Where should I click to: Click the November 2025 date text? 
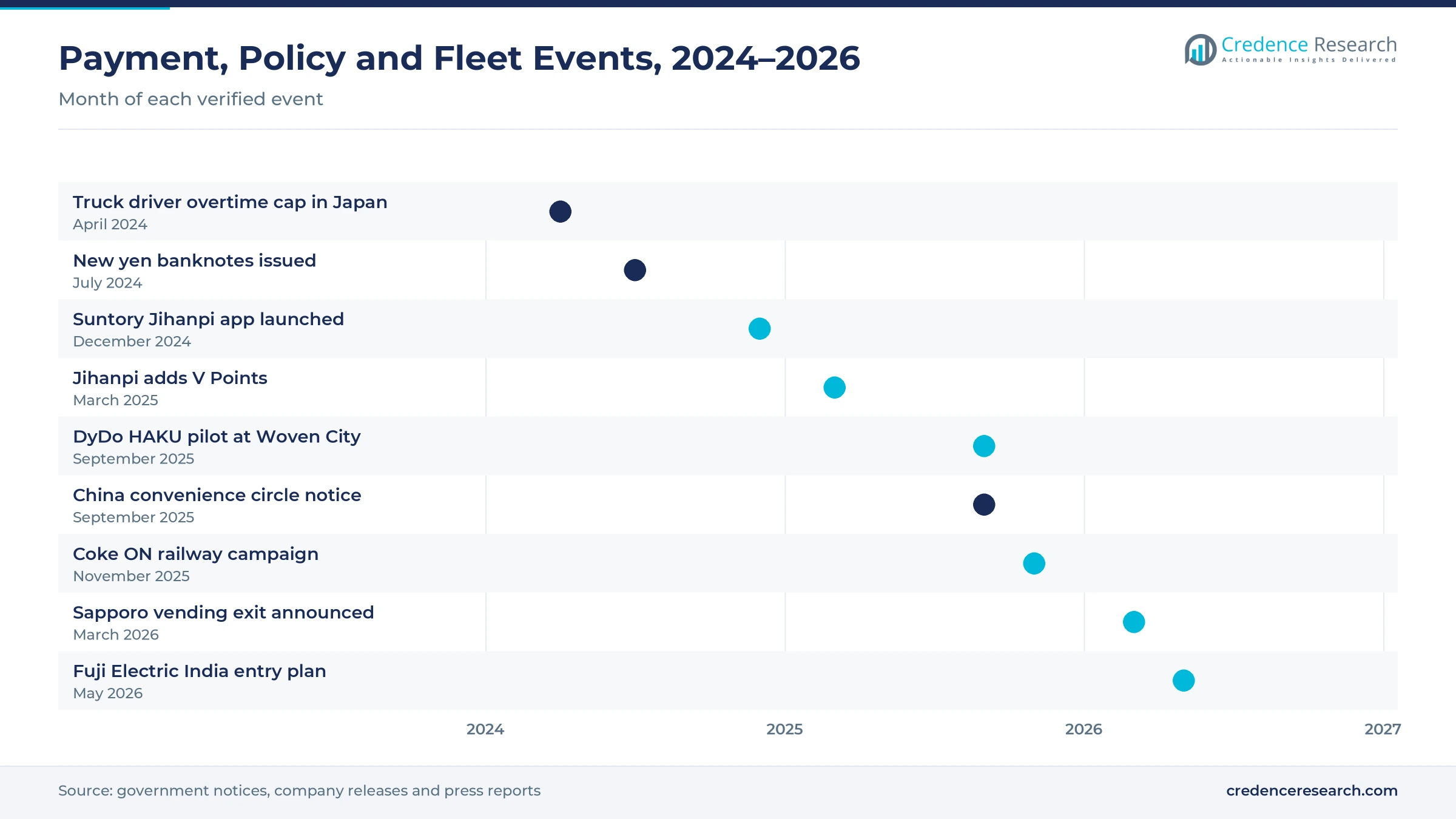click(x=131, y=576)
